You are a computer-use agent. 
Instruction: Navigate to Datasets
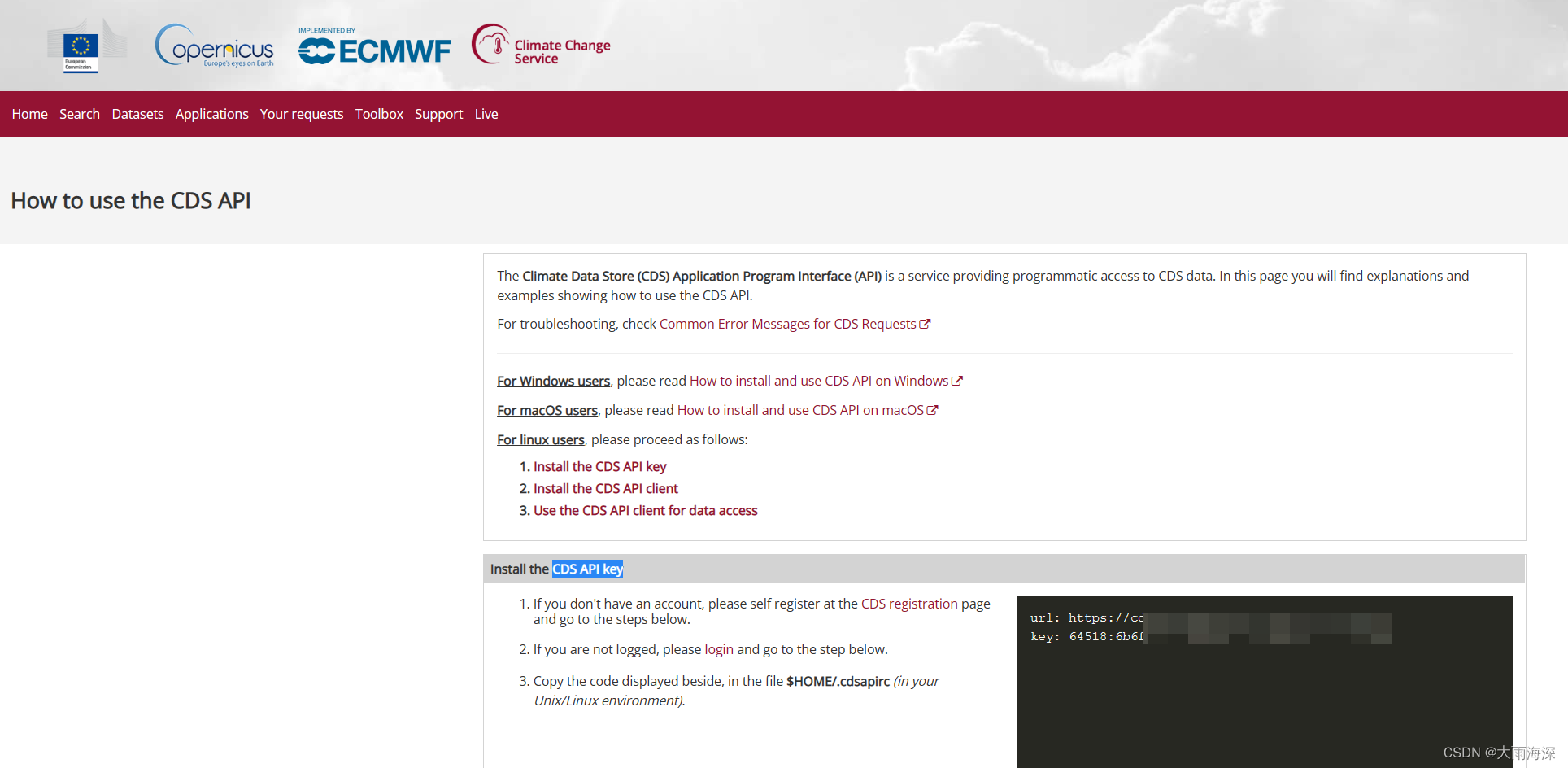pyautogui.click(x=137, y=114)
